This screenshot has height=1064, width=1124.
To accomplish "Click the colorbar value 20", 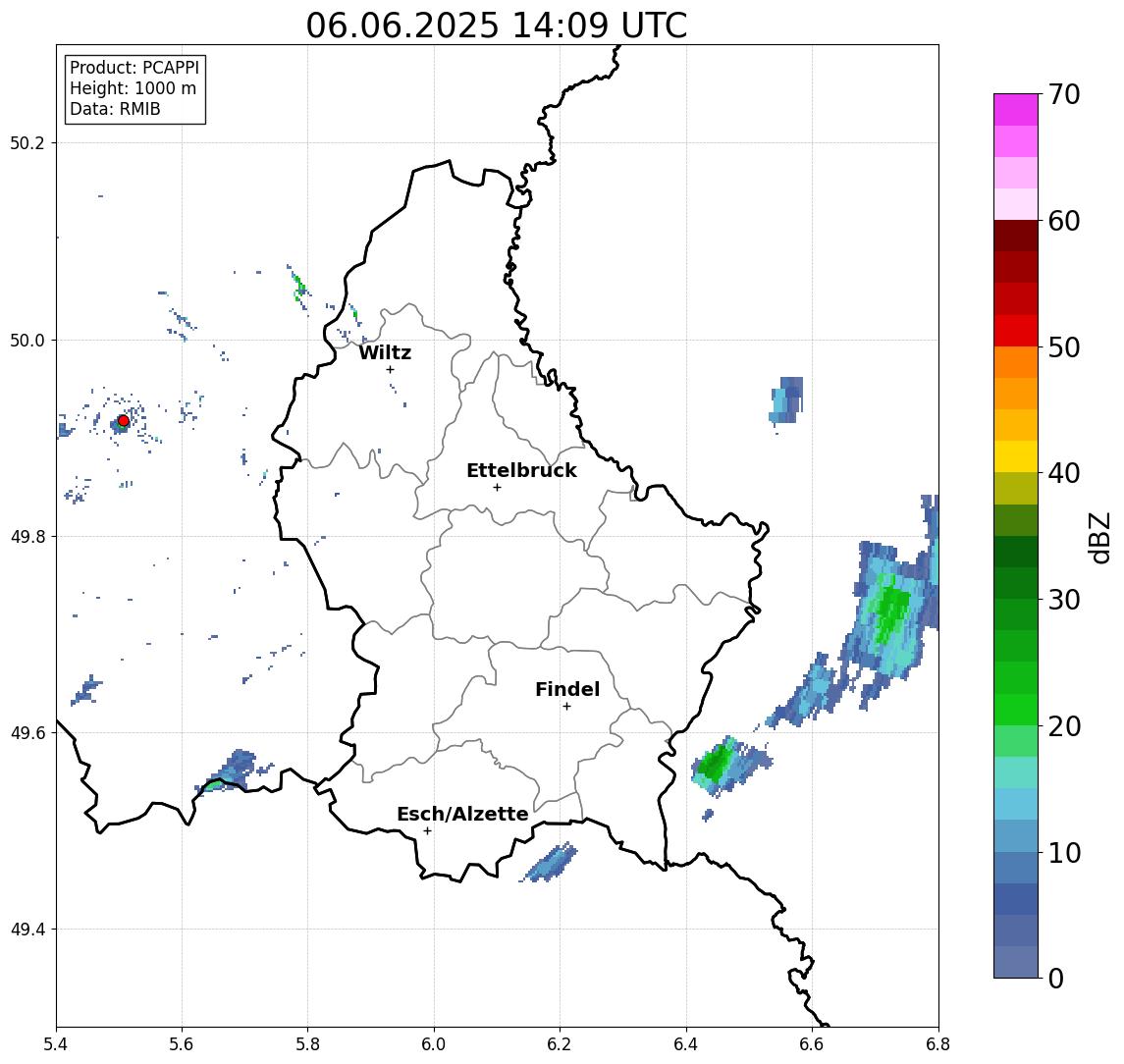I will (1064, 725).
